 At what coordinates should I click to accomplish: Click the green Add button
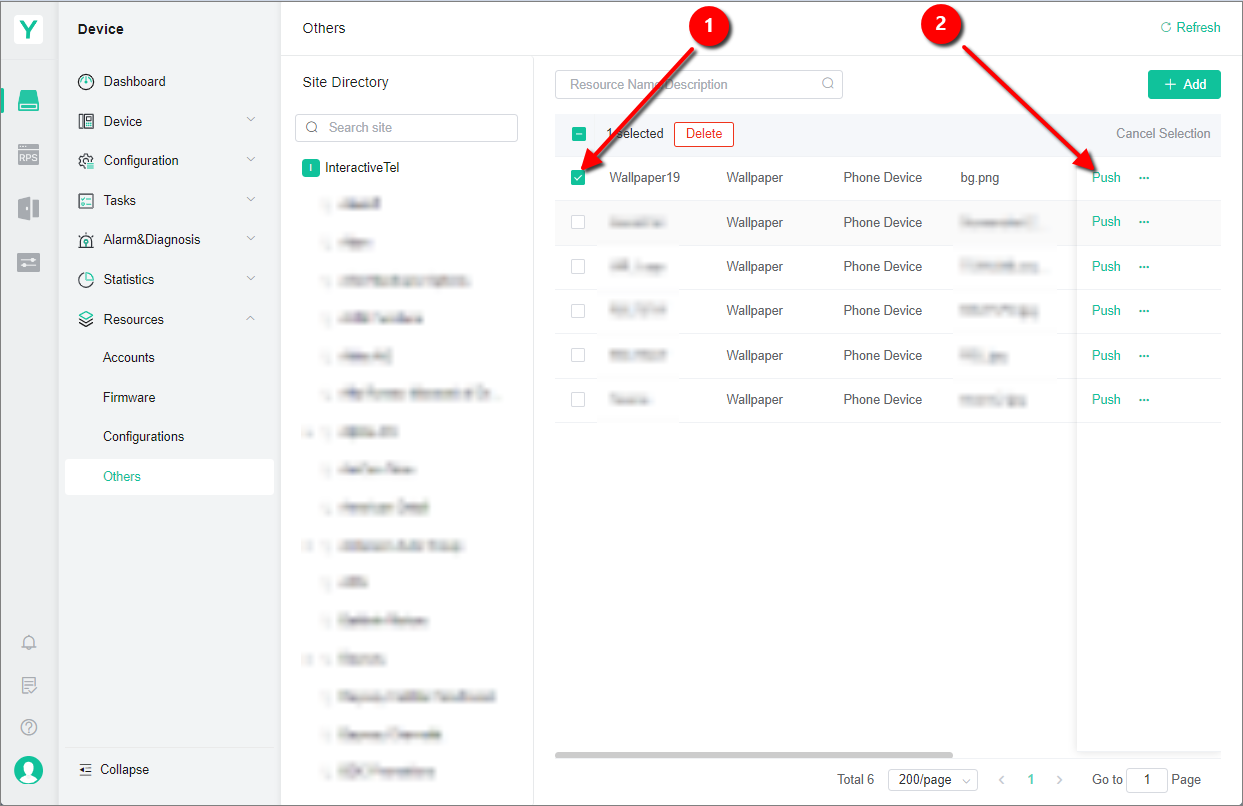(1184, 85)
